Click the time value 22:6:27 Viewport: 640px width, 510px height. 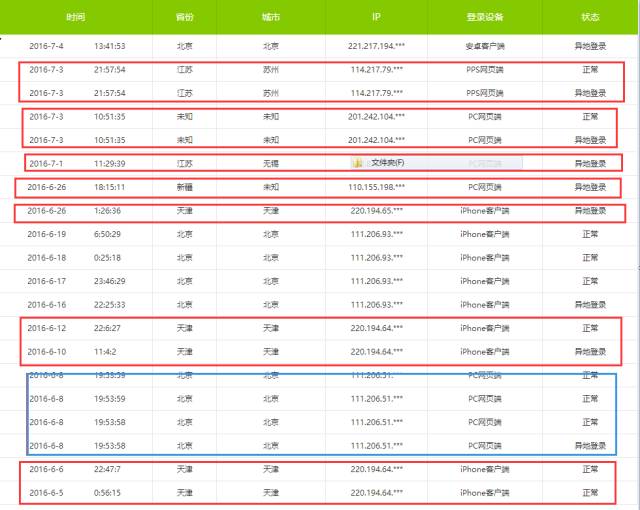coord(107,328)
